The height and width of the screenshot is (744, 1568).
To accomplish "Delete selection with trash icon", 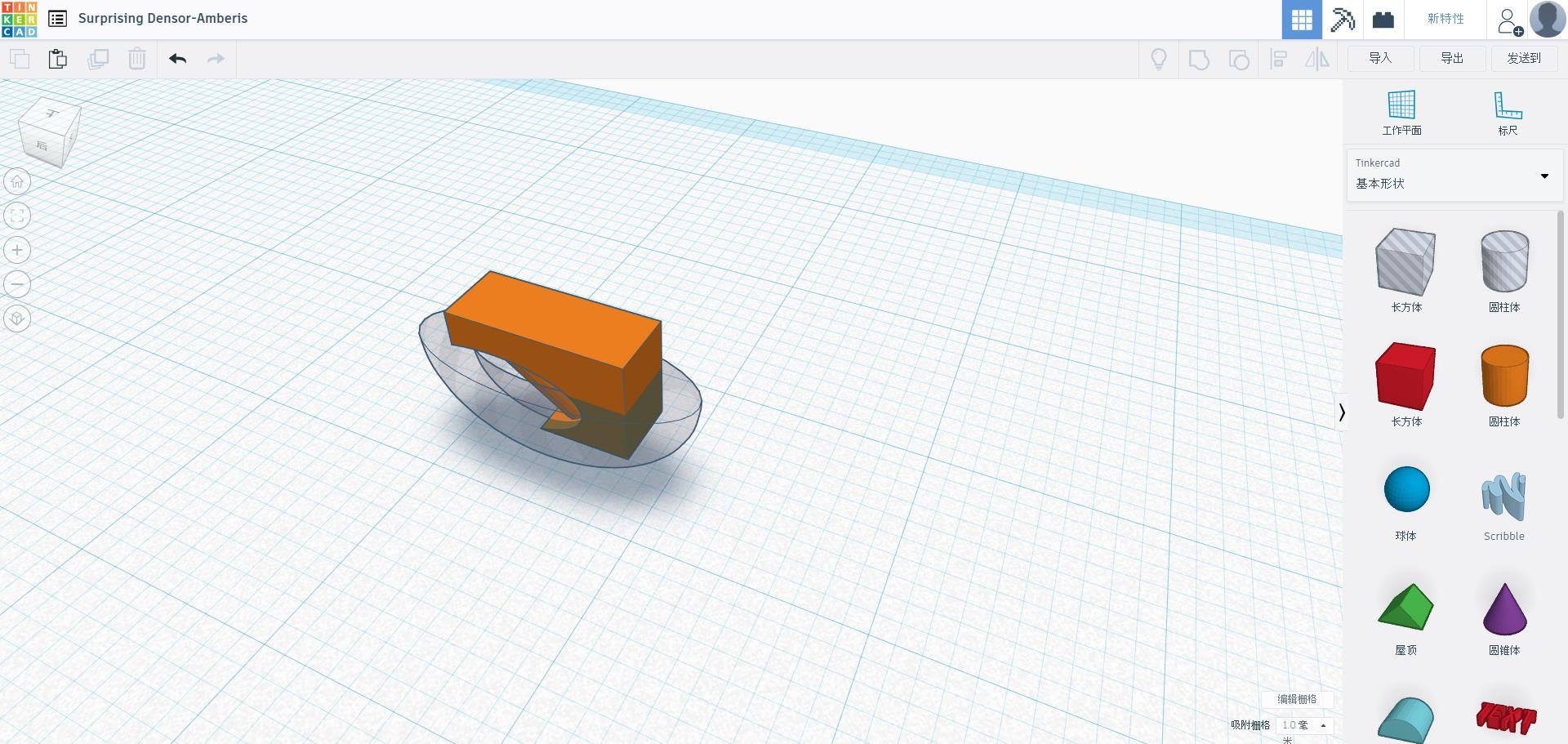I will (x=137, y=59).
